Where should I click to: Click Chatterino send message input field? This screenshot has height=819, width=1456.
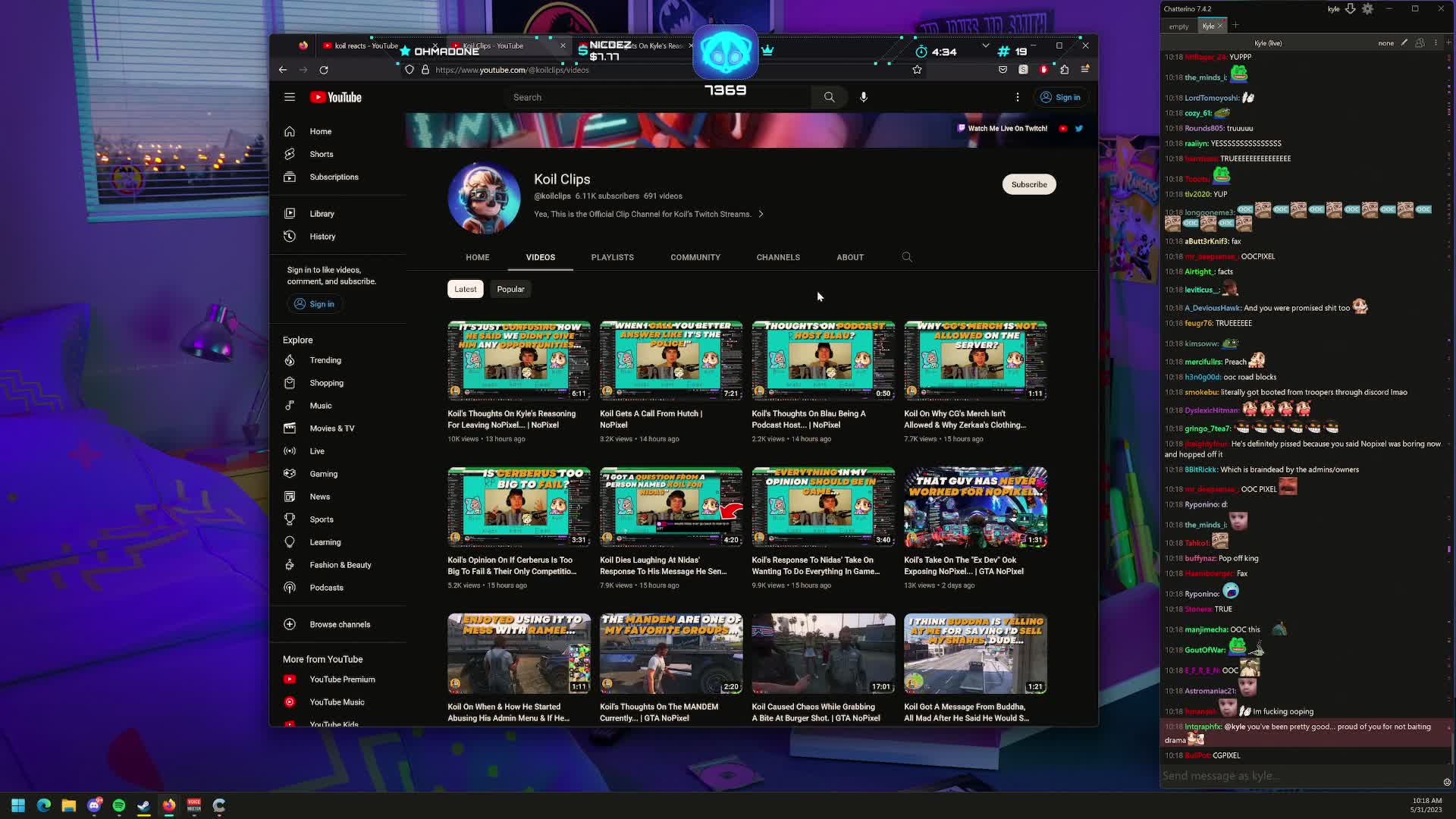1301,776
